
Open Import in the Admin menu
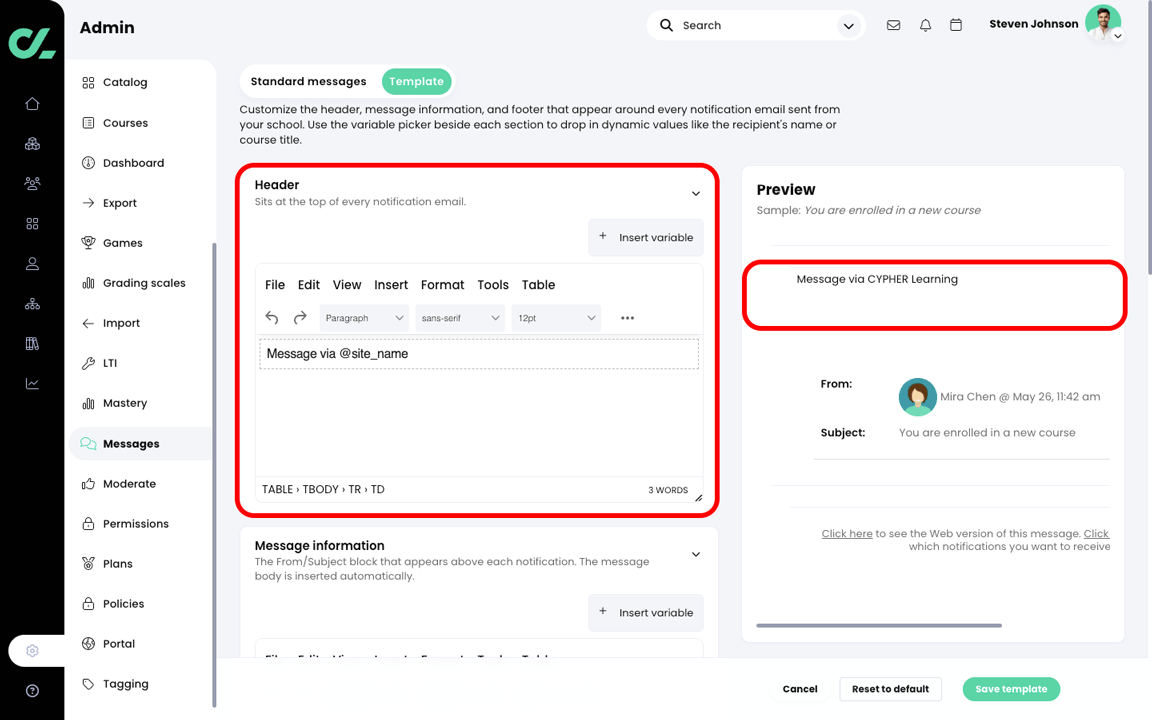(121, 323)
